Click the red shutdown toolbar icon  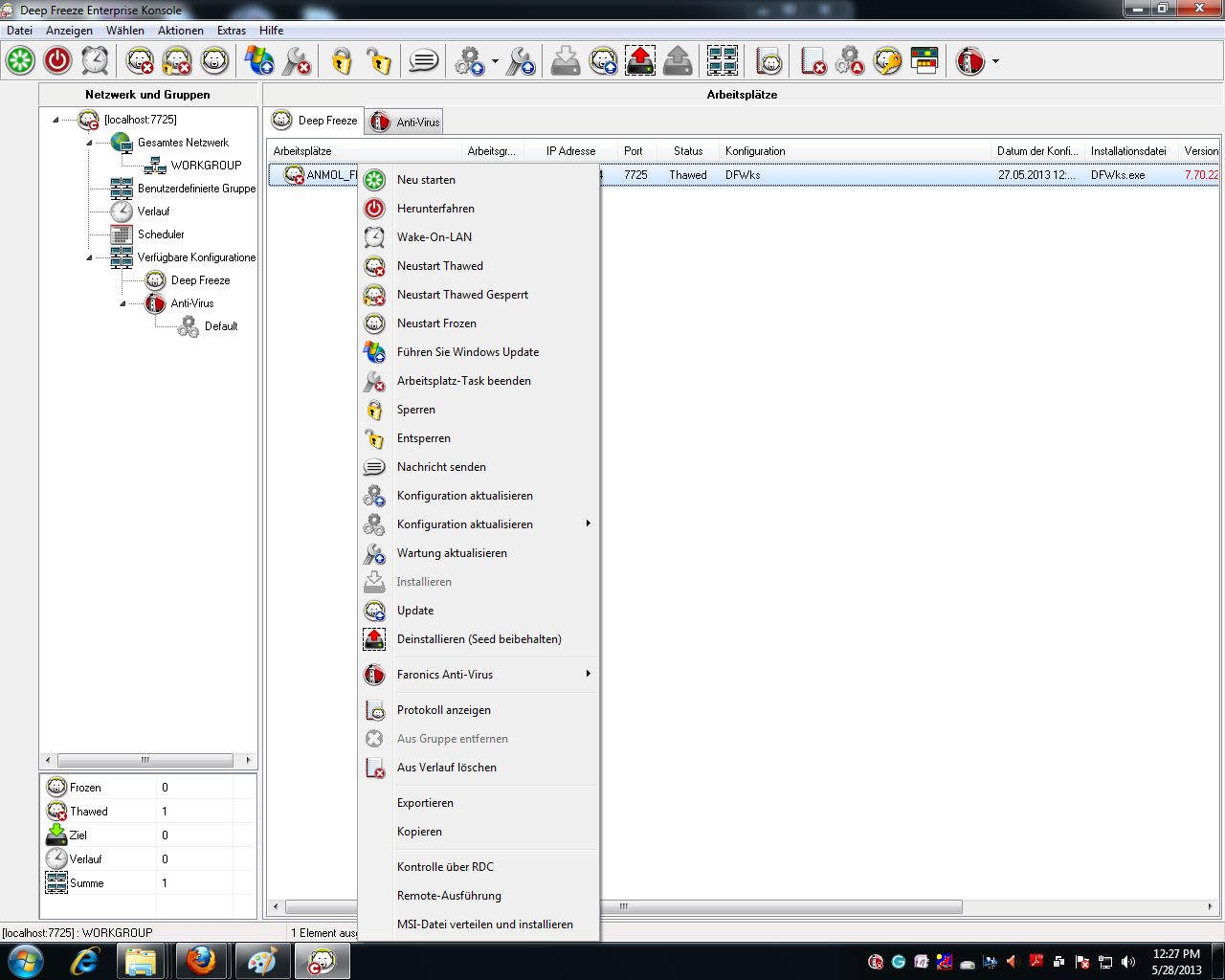click(57, 60)
